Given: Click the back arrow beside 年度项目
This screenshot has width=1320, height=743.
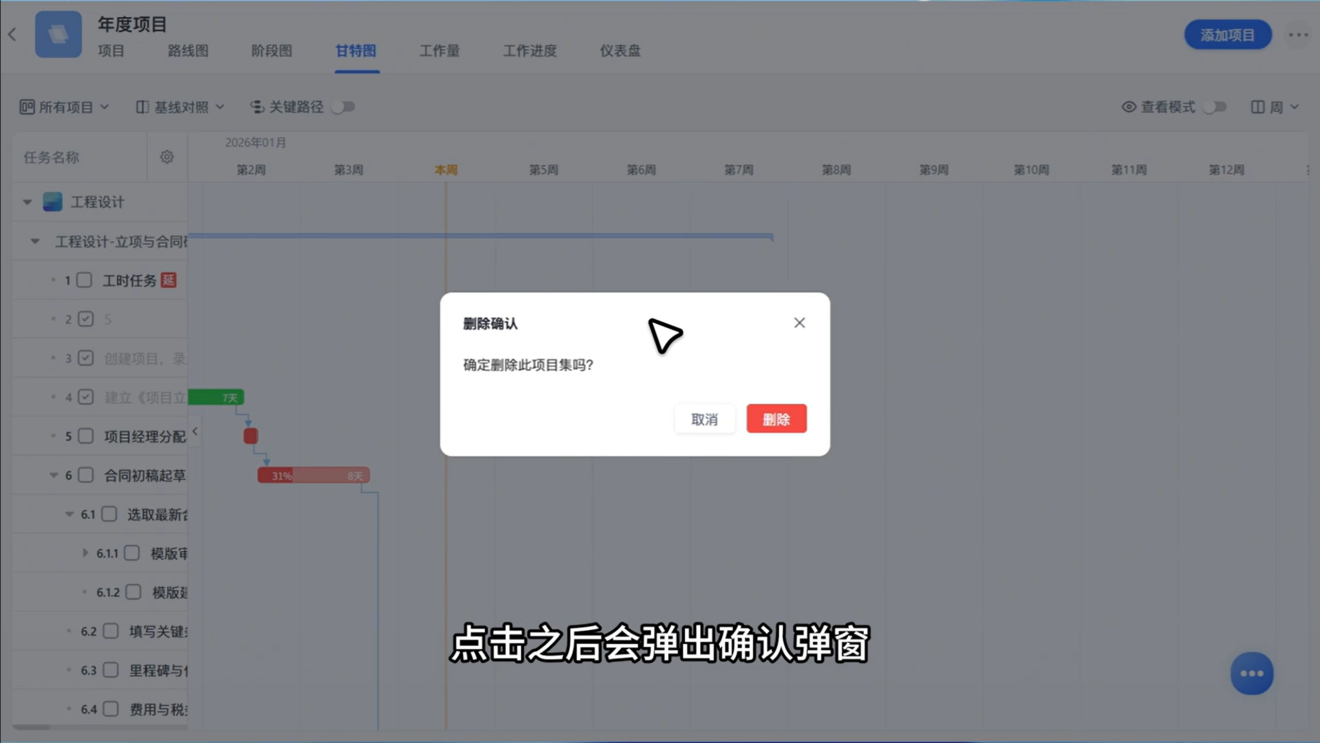Looking at the screenshot, I should click(x=13, y=35).
